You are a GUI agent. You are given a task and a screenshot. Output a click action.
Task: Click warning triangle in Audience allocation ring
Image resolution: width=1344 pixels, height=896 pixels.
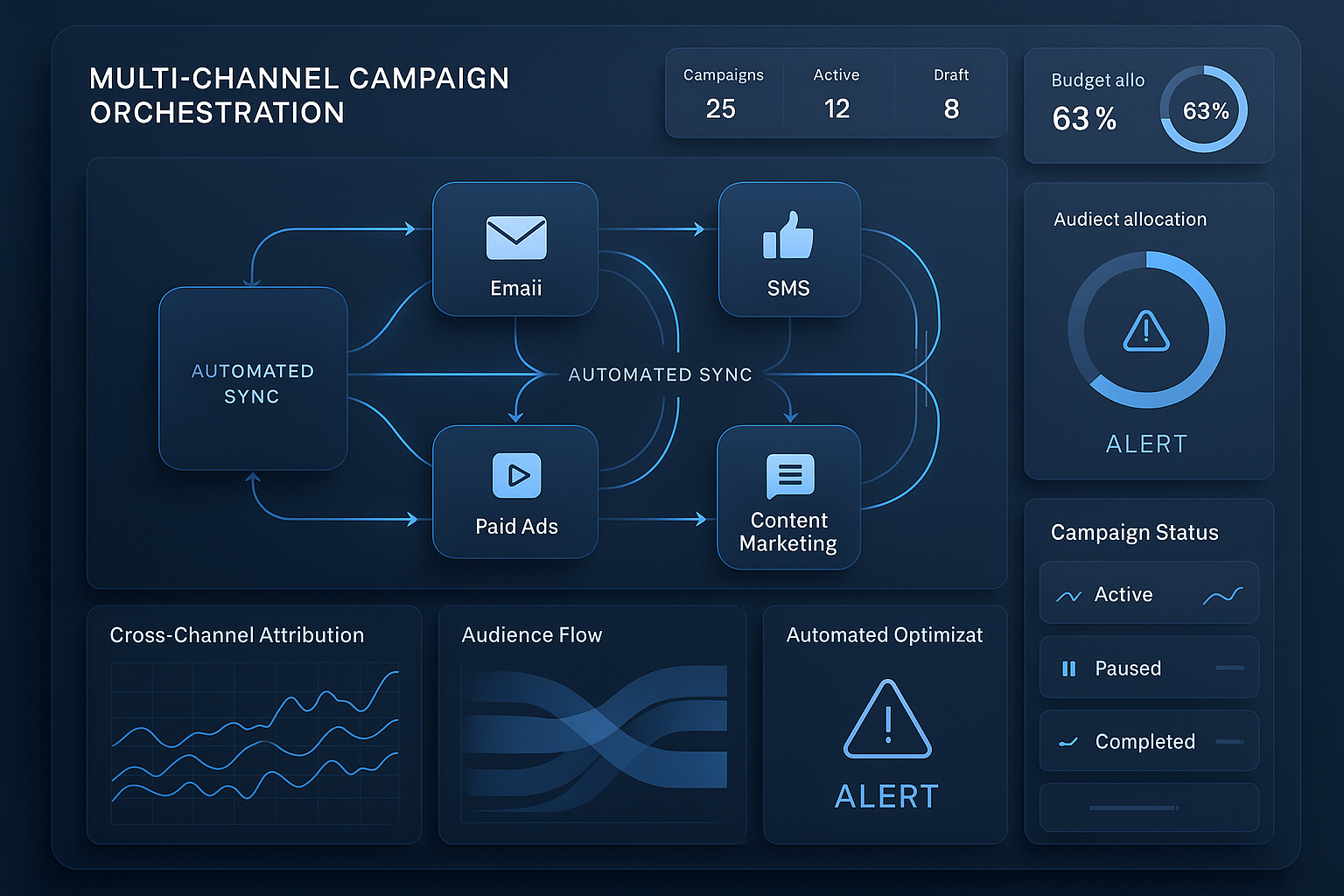[1146, 331]
